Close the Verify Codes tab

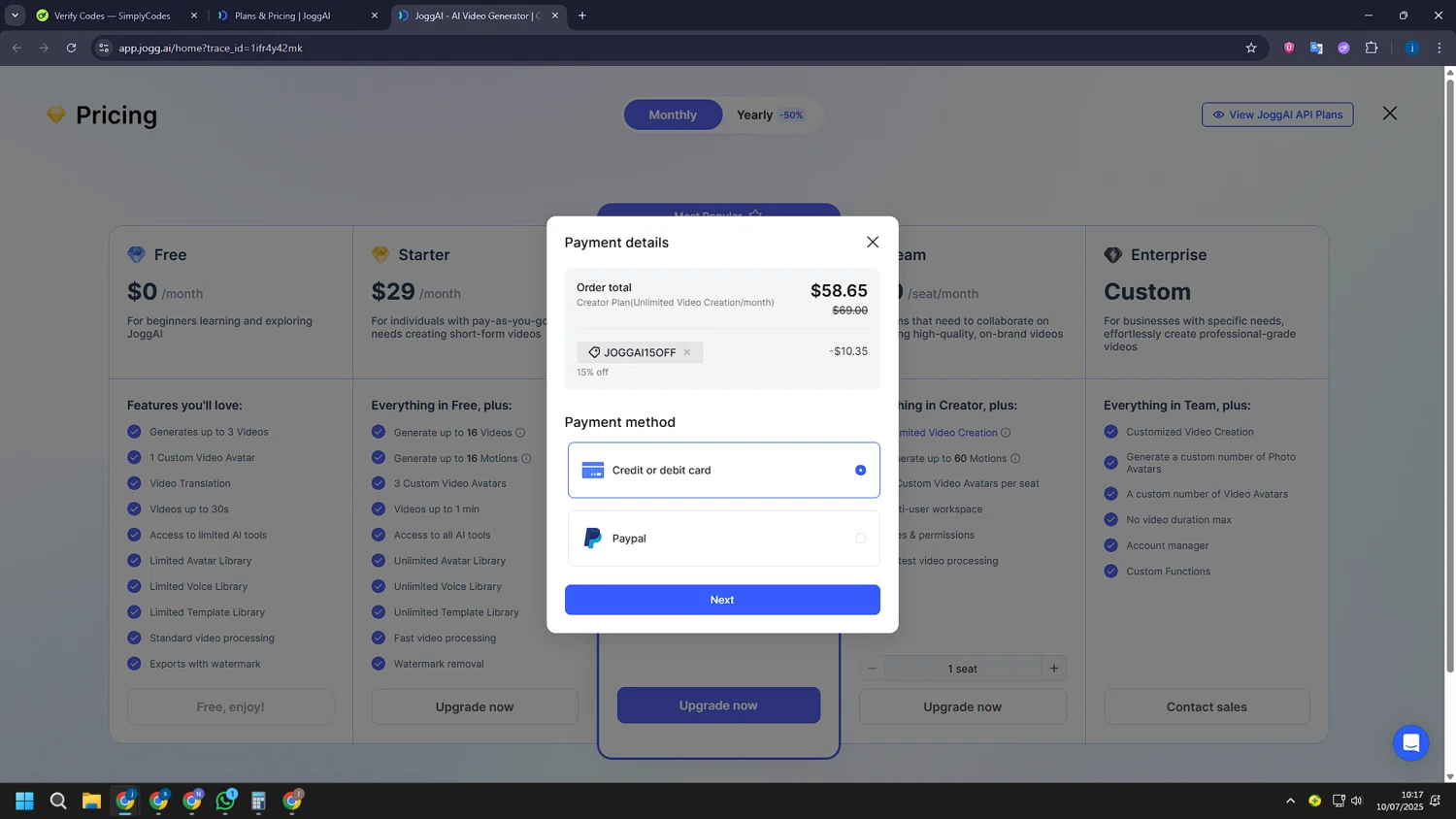point(193,16)
